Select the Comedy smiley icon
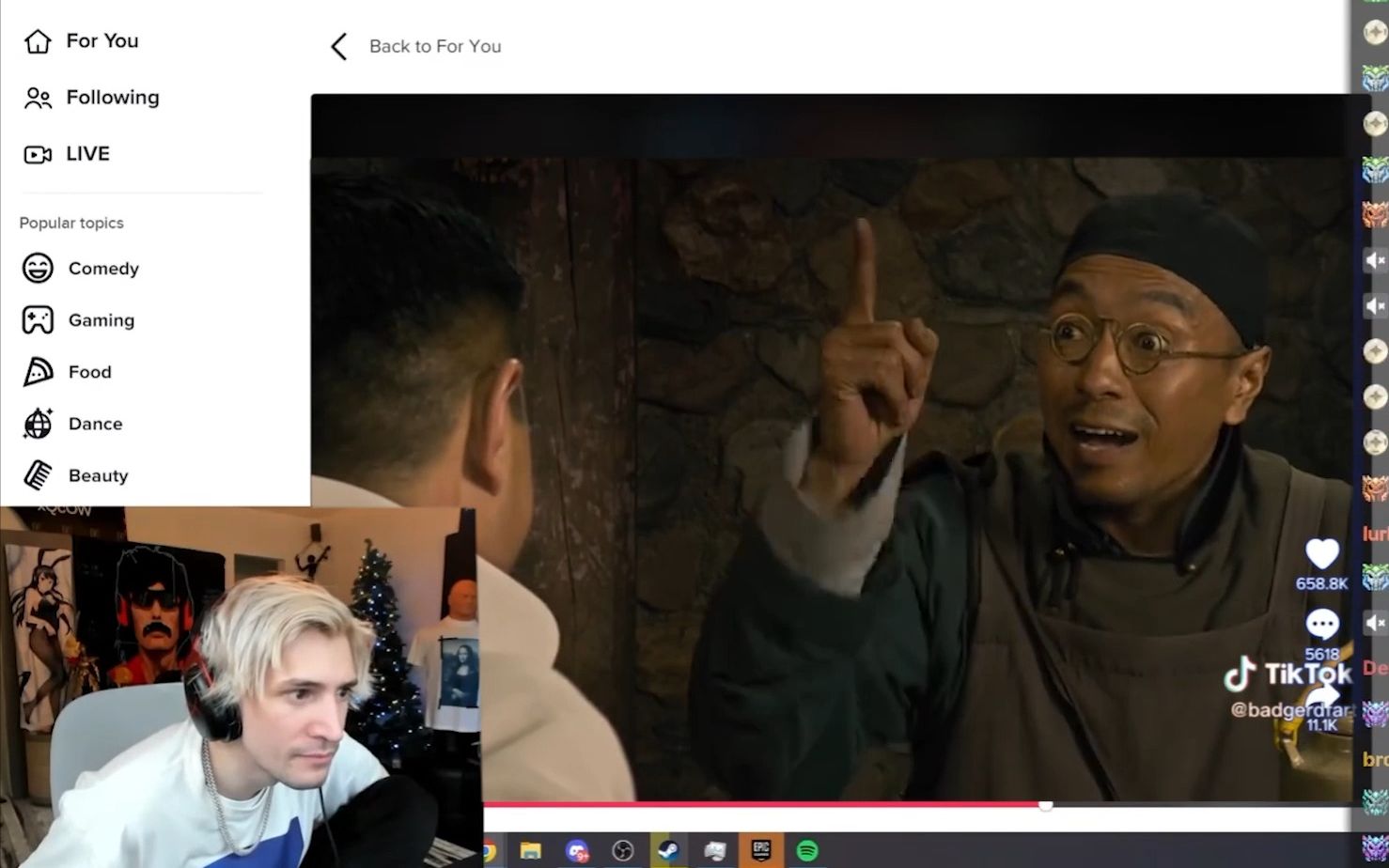Viewport: 1389px width, 868px height. click(x=38, y=269)
